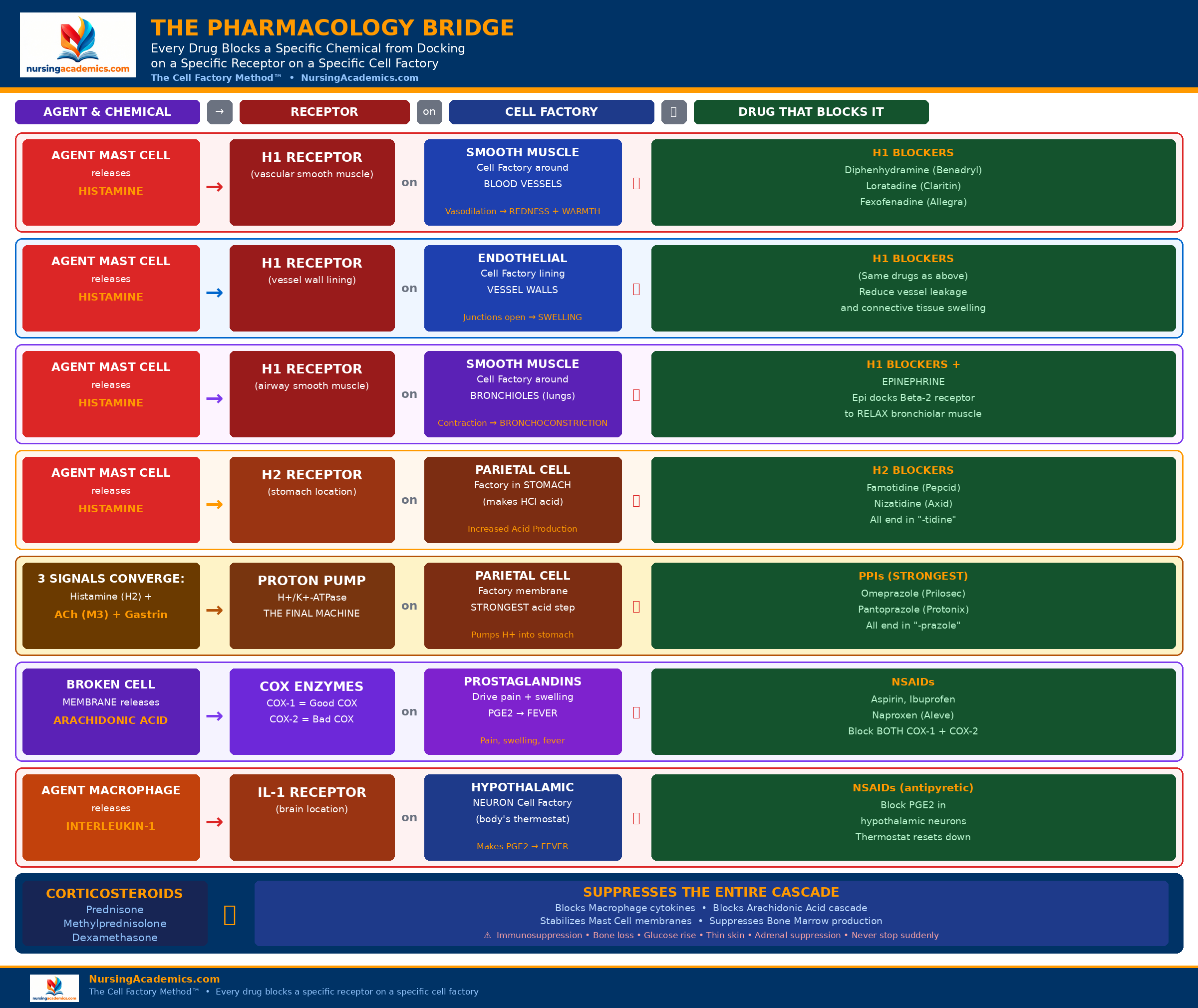This screenshot has width=1198, height=1008.
Task: Click the blocker icon beside Endothelial cell factory
Action: [x=636, y=288]
